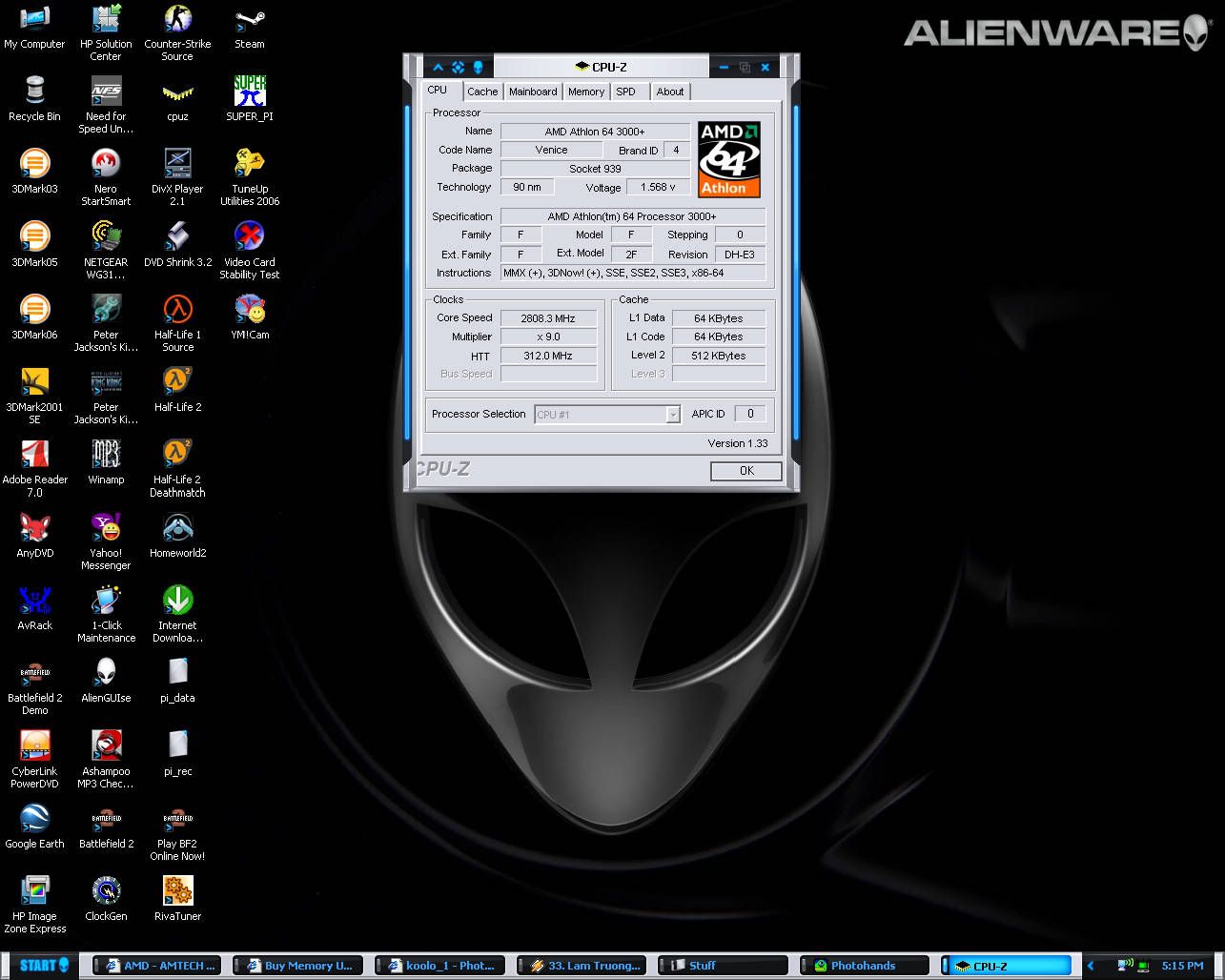Open the My Computer desktop icon

[x=34, y=27]
